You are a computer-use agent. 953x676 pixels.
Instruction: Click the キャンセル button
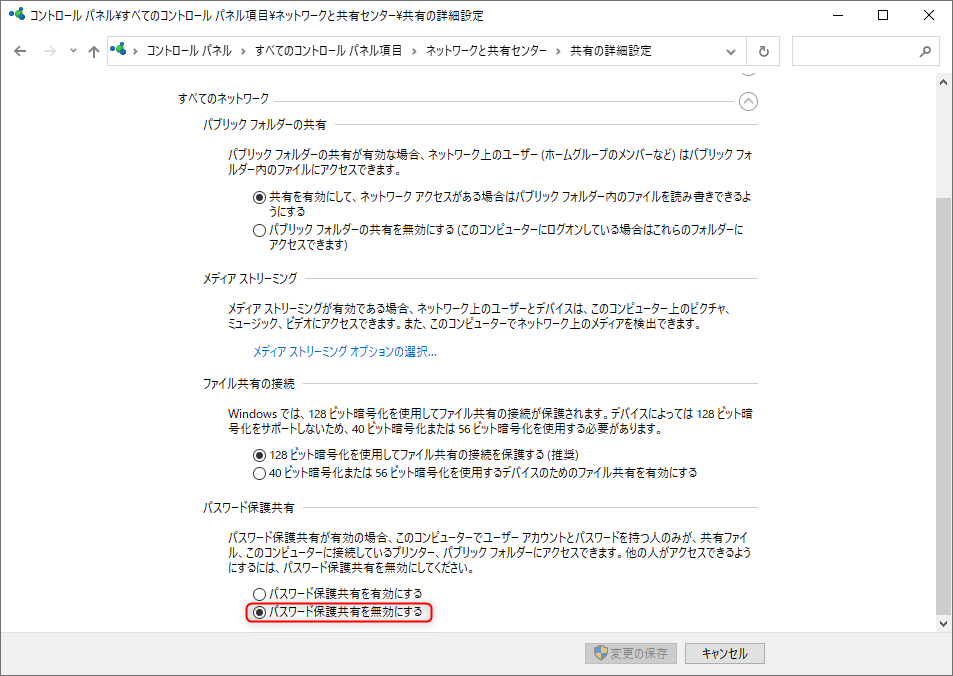[724, 654]
